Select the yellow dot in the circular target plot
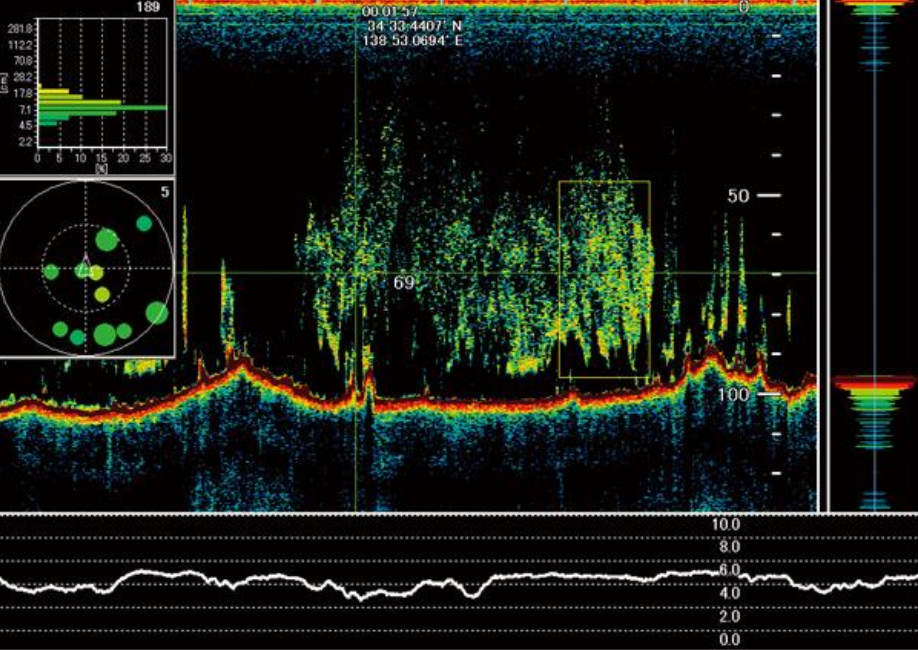The width and height of the screenshot is (918, 650). coord(101,295)
